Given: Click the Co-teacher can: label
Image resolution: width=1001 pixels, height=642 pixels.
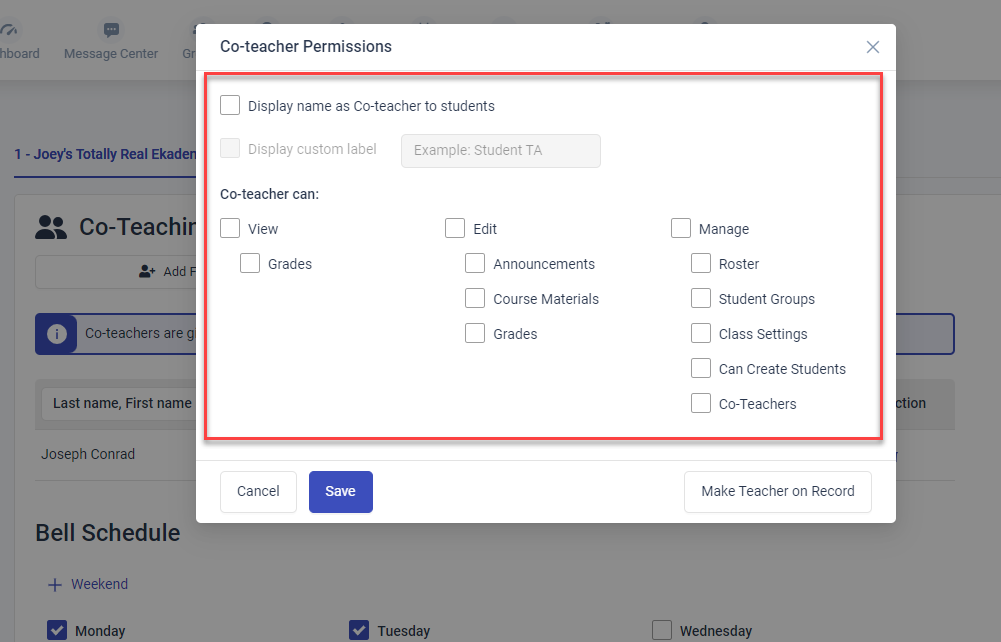Looking at the screenshot, I should [x=269, y=194].
